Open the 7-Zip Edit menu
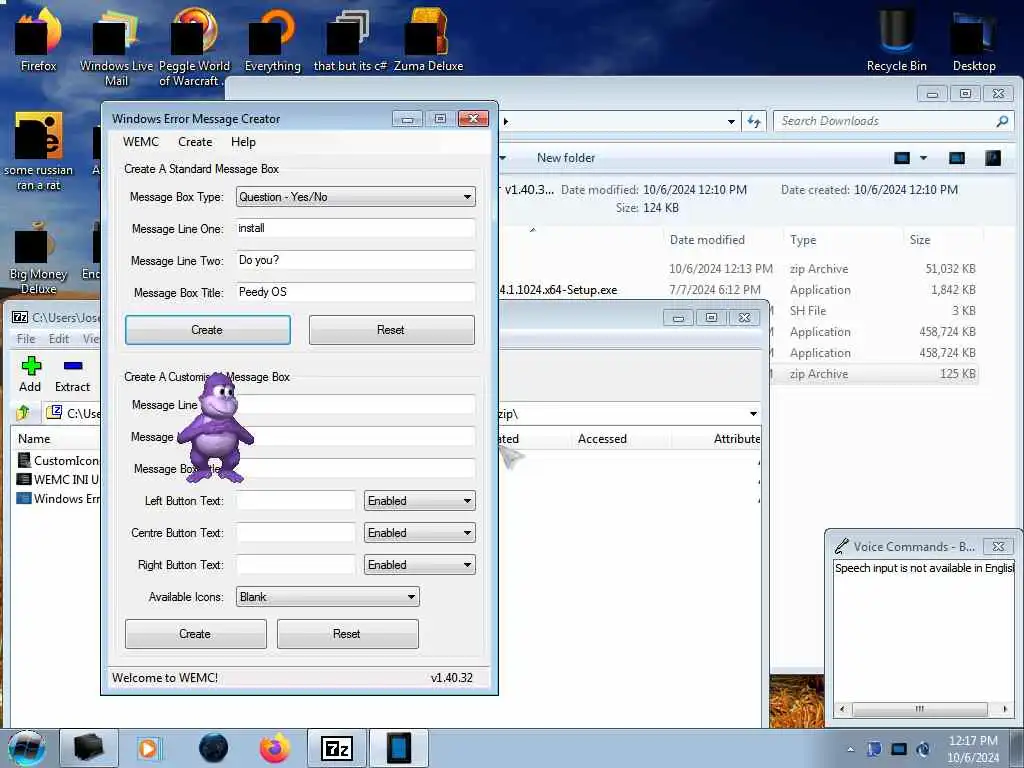This screenshot has width=1024, height=768. click(59, 338)
